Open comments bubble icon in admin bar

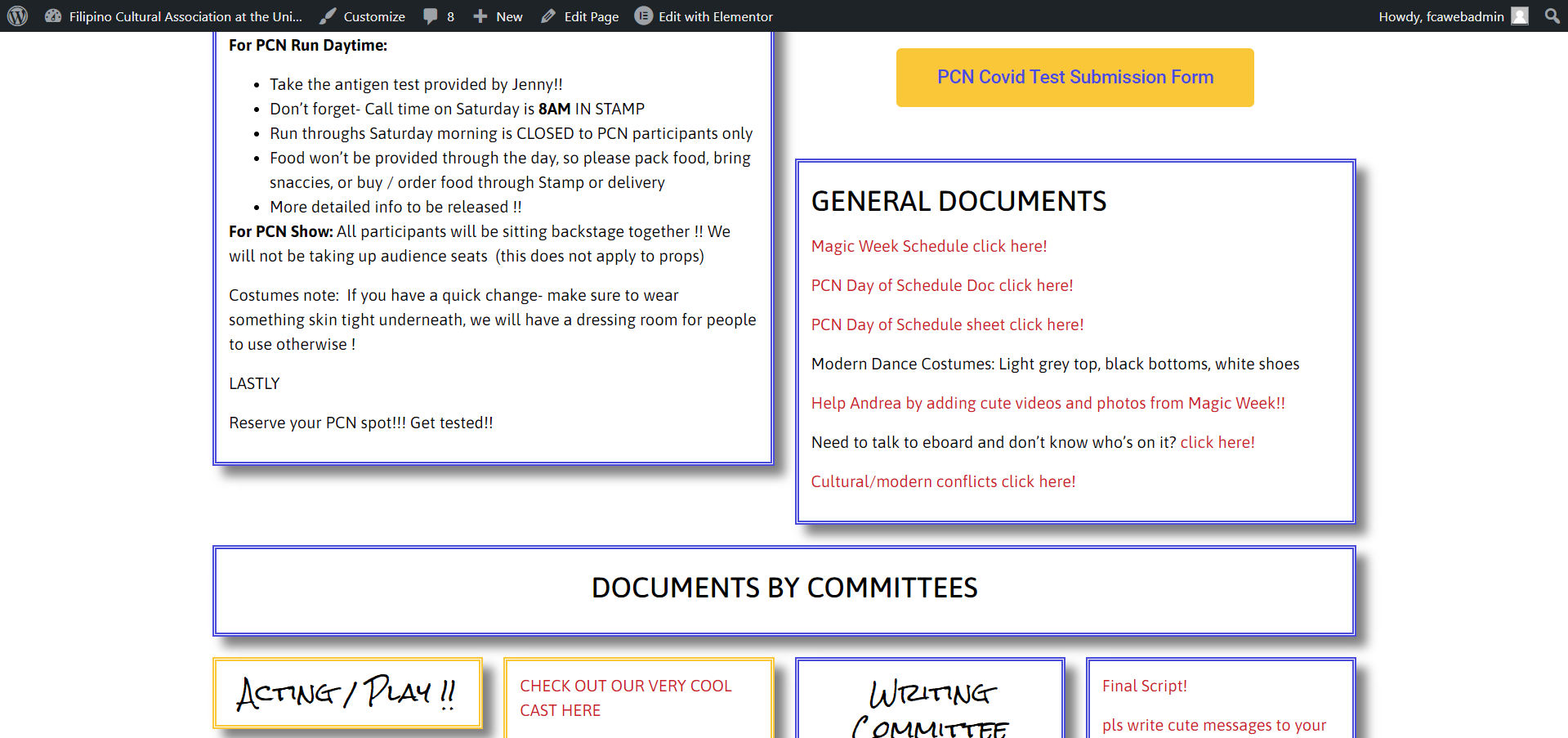431,16
